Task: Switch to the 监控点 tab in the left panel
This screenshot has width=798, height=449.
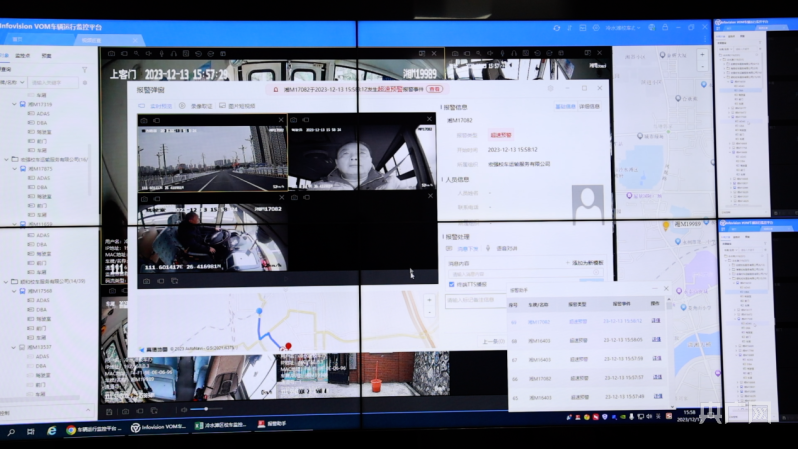Action: coord(23,55)
